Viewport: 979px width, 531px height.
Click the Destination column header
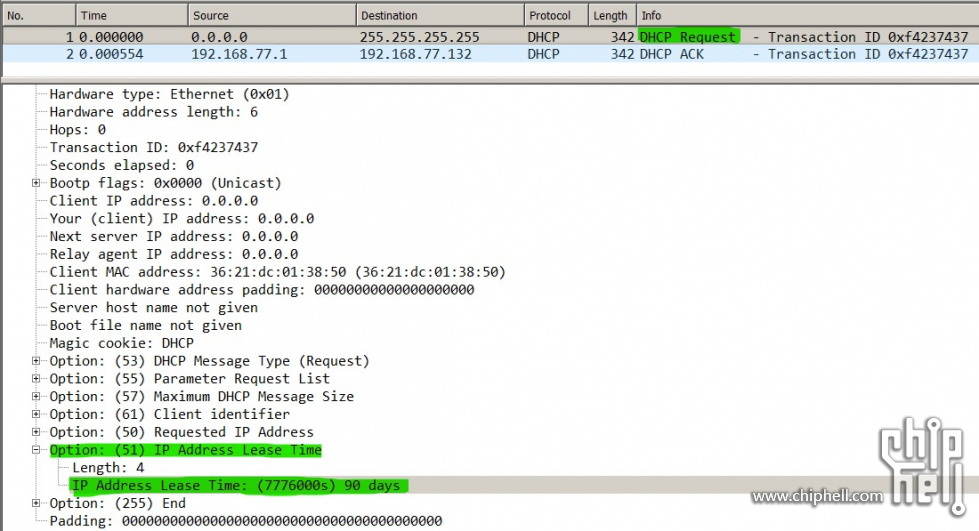point(440,16)
